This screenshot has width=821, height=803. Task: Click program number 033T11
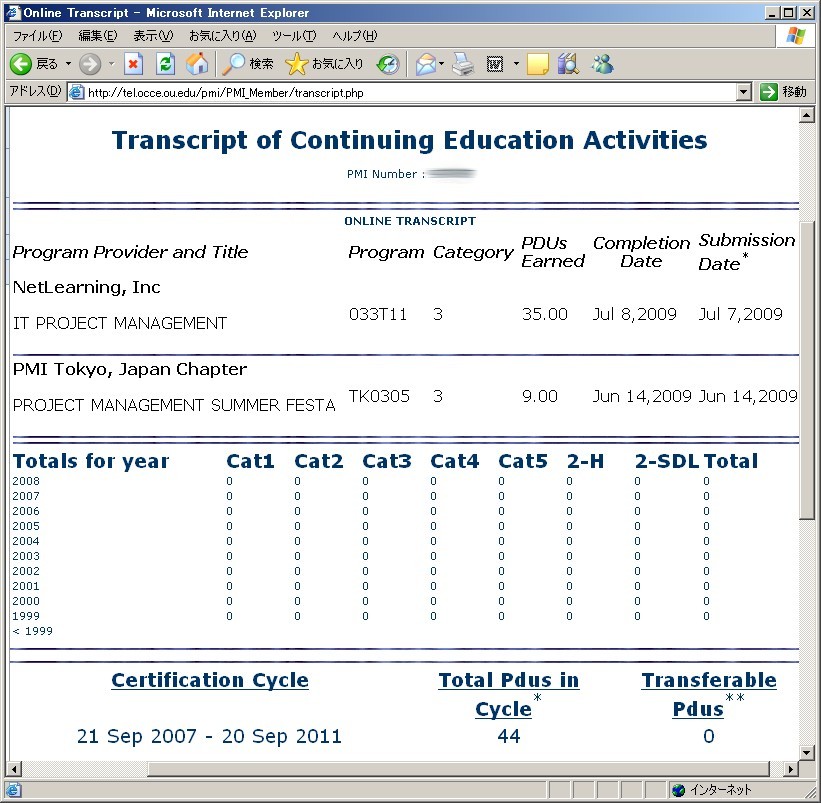click(x=378, y=314)
